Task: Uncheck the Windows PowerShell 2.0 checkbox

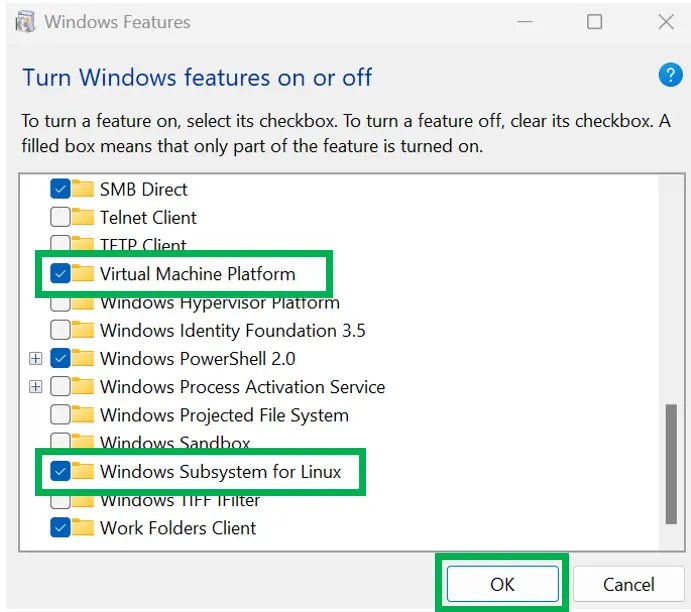Action: (x=60, y=358)
